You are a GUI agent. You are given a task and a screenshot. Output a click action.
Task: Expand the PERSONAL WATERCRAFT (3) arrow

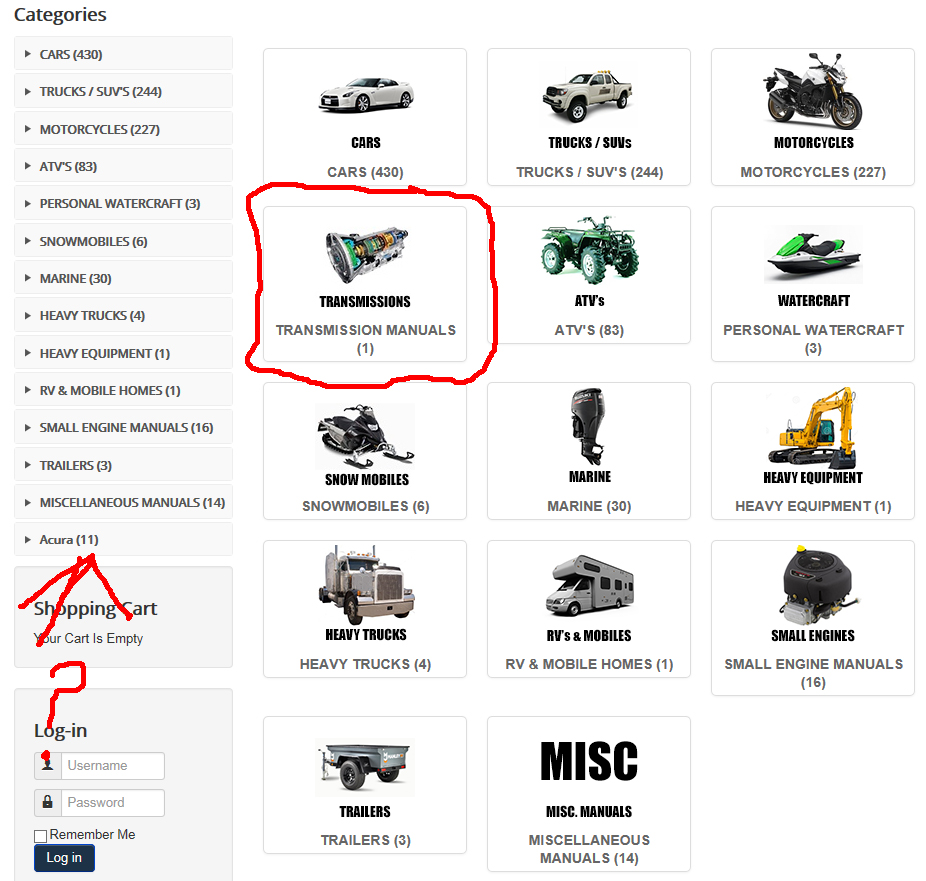coord(27,204)
